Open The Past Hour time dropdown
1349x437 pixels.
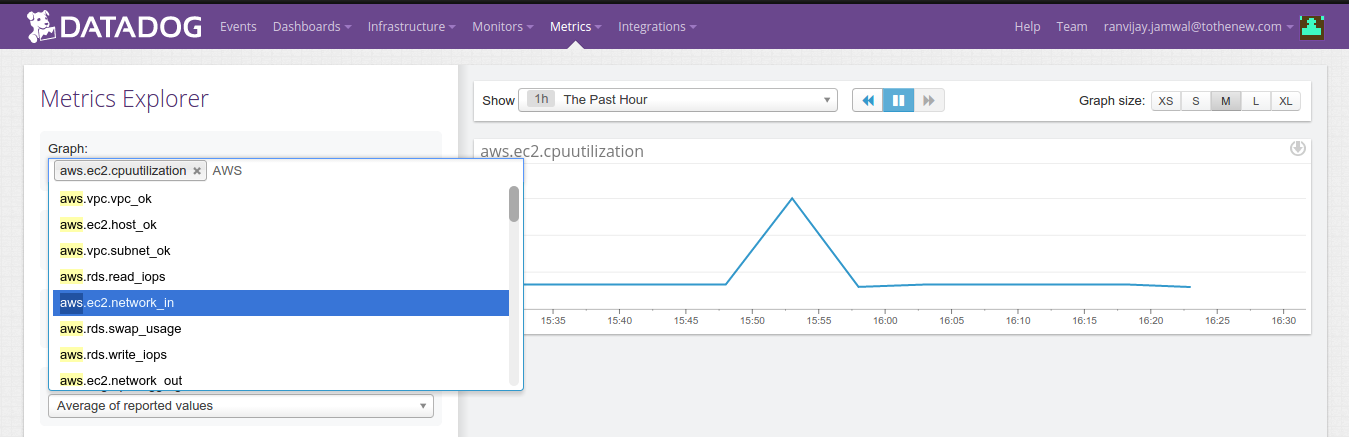678,100
